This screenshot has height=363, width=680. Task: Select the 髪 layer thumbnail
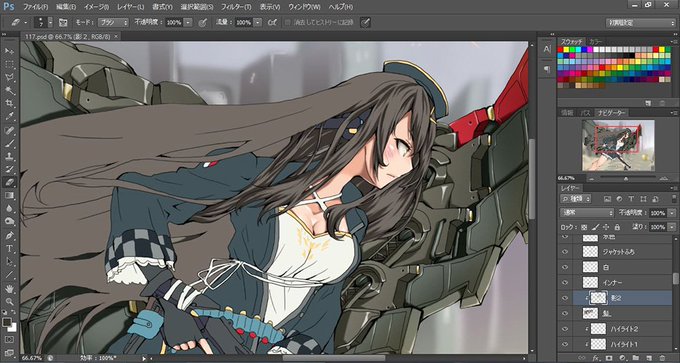[590, 313]
